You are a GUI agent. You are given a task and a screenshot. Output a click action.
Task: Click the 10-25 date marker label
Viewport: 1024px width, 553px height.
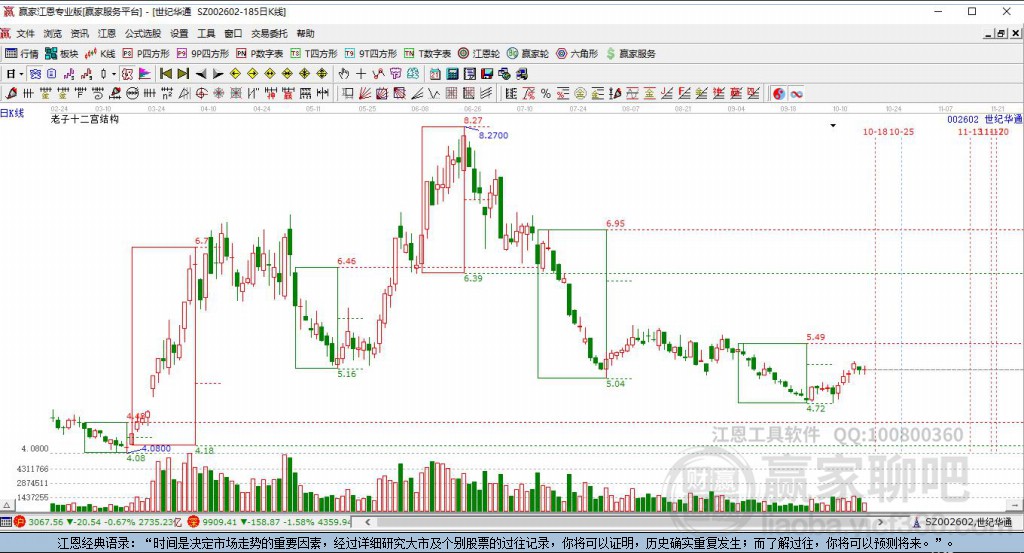901,131
